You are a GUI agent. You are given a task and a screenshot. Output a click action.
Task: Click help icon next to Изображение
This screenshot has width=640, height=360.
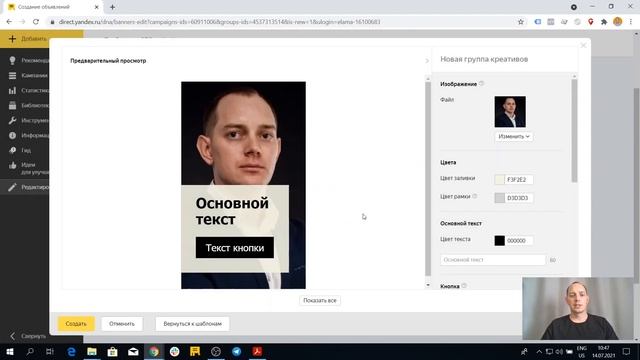(x=481, y=83)
